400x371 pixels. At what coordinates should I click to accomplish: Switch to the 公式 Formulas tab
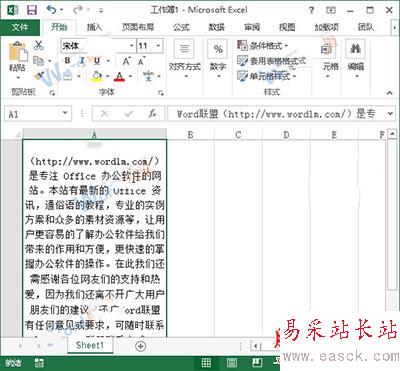[181, 27]
